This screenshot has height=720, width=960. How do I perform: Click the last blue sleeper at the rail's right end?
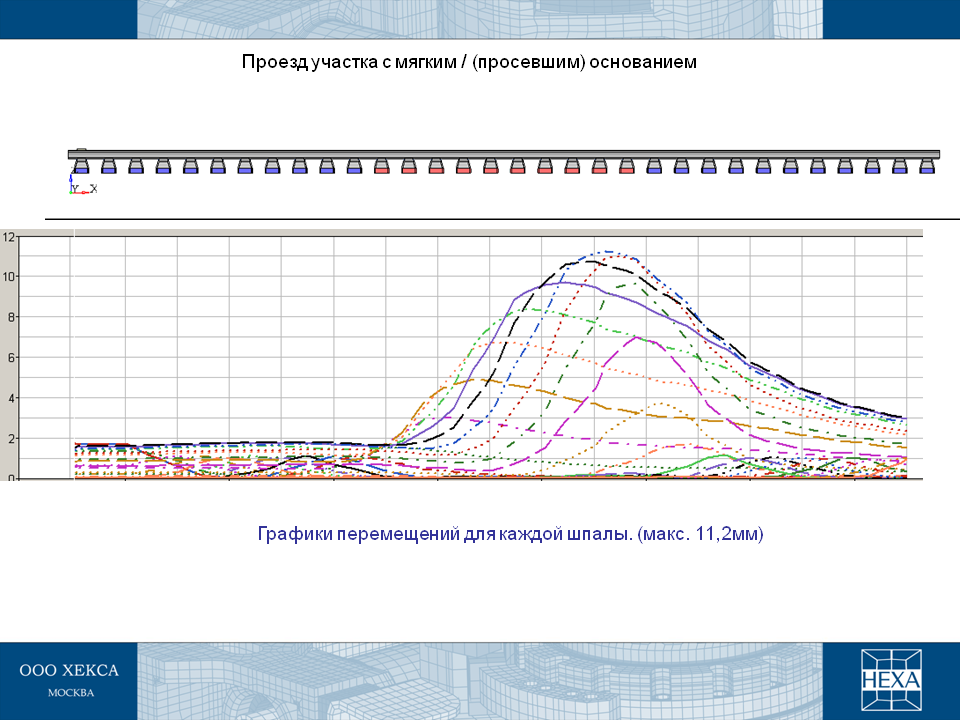click(x=927, y=167)
